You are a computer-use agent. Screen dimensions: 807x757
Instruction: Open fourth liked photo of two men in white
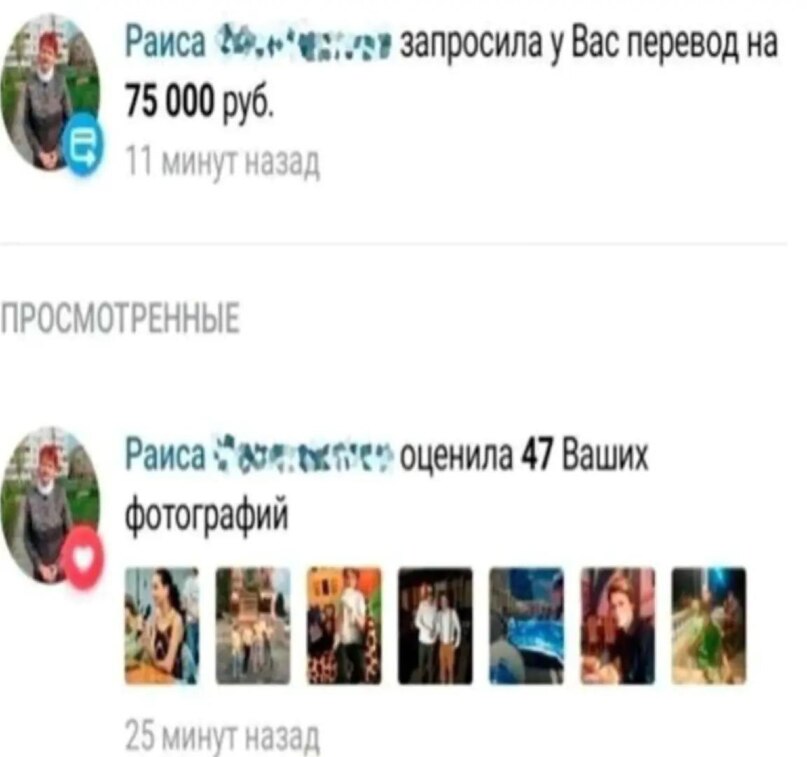pyautogui.click(x=435, y=626)
